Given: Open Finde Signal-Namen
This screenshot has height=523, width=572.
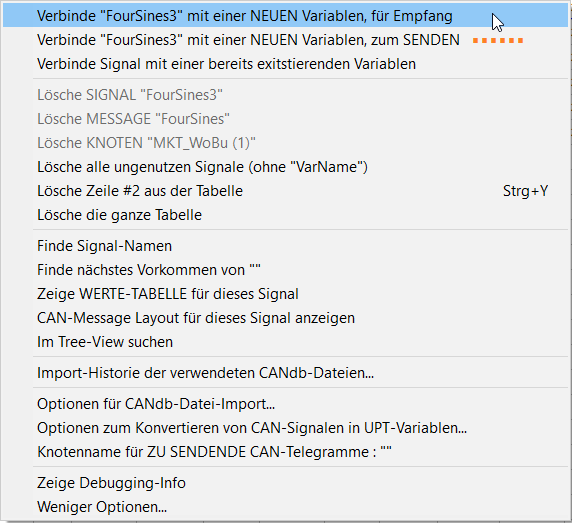Looking at the screenshot, I should (286, 246).
